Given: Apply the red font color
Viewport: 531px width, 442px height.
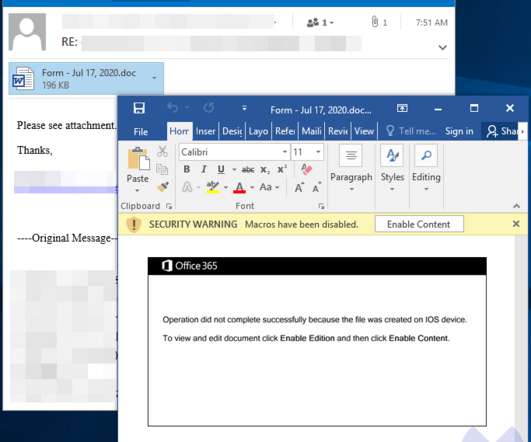Looking at the screenshot, I should [239, 187].
